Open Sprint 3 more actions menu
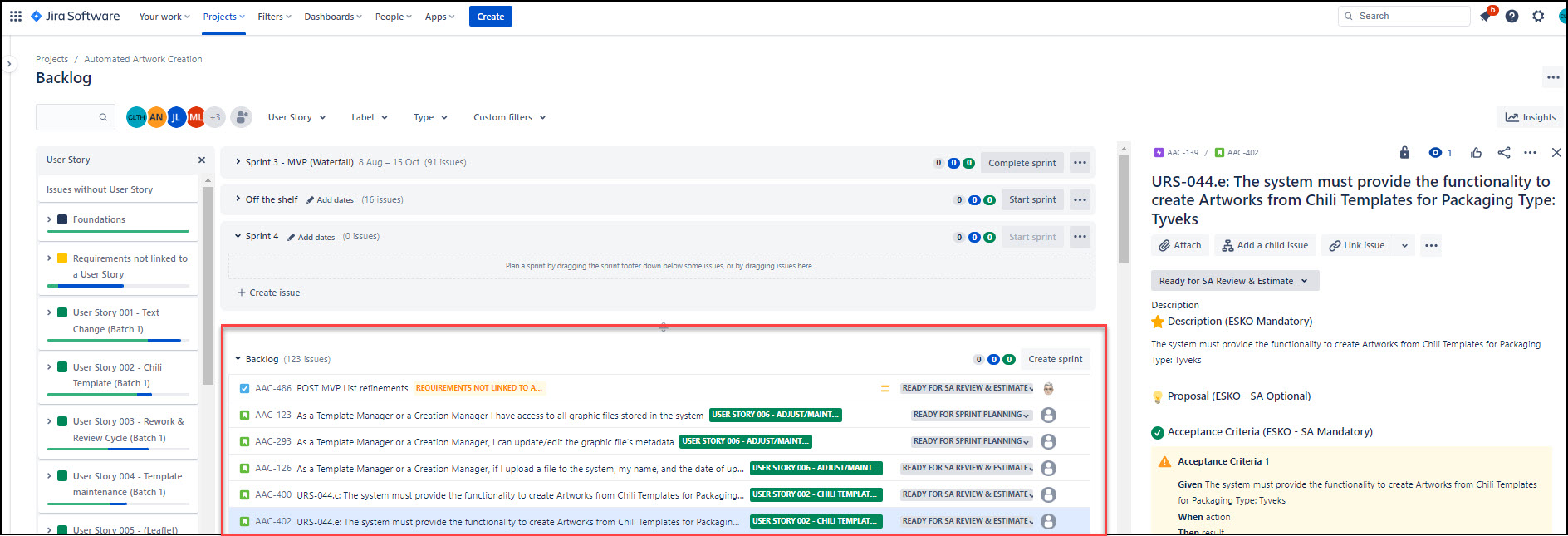 [1080, 163]
